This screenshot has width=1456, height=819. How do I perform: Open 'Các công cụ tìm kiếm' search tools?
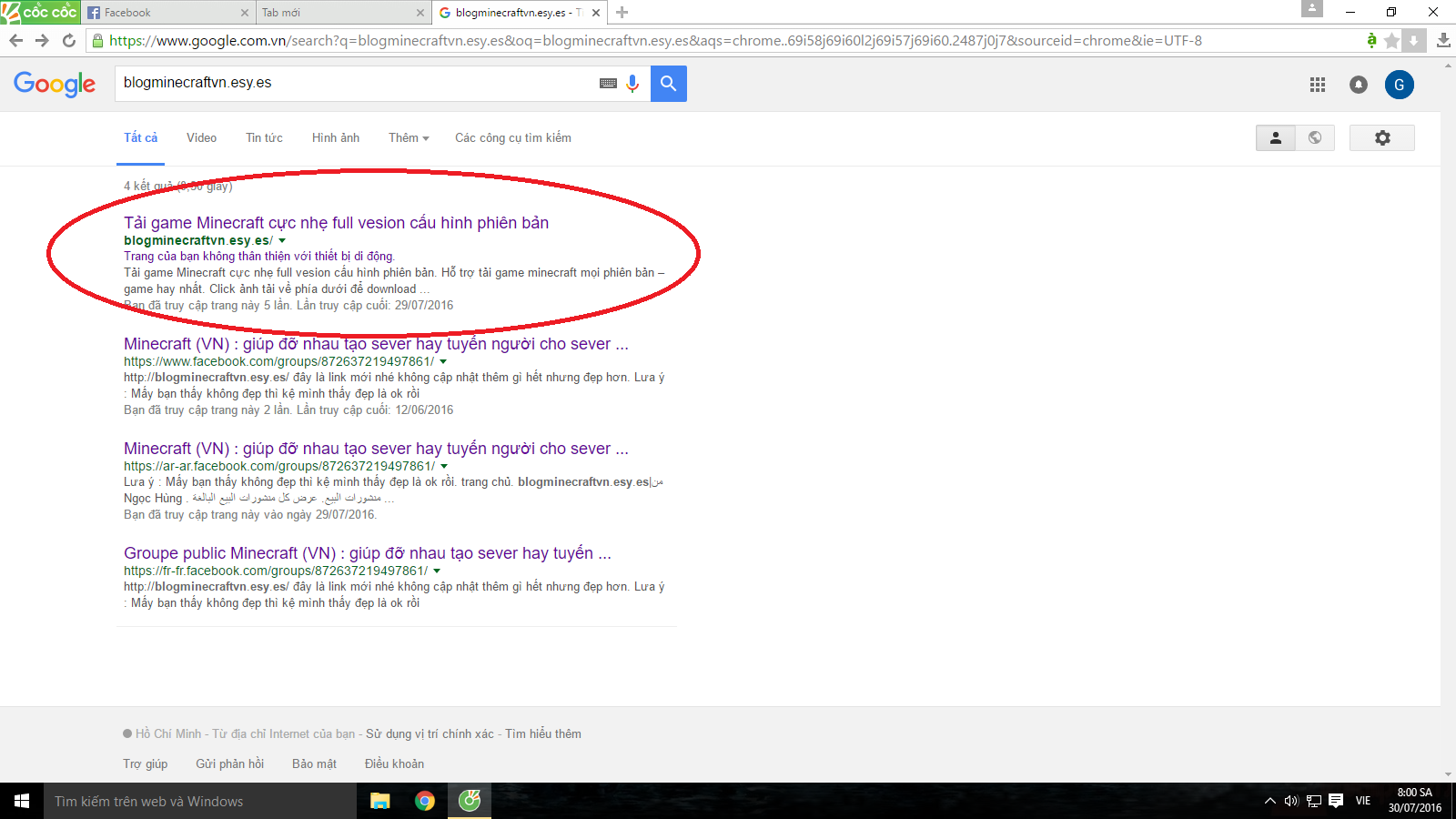pos(513,137)
